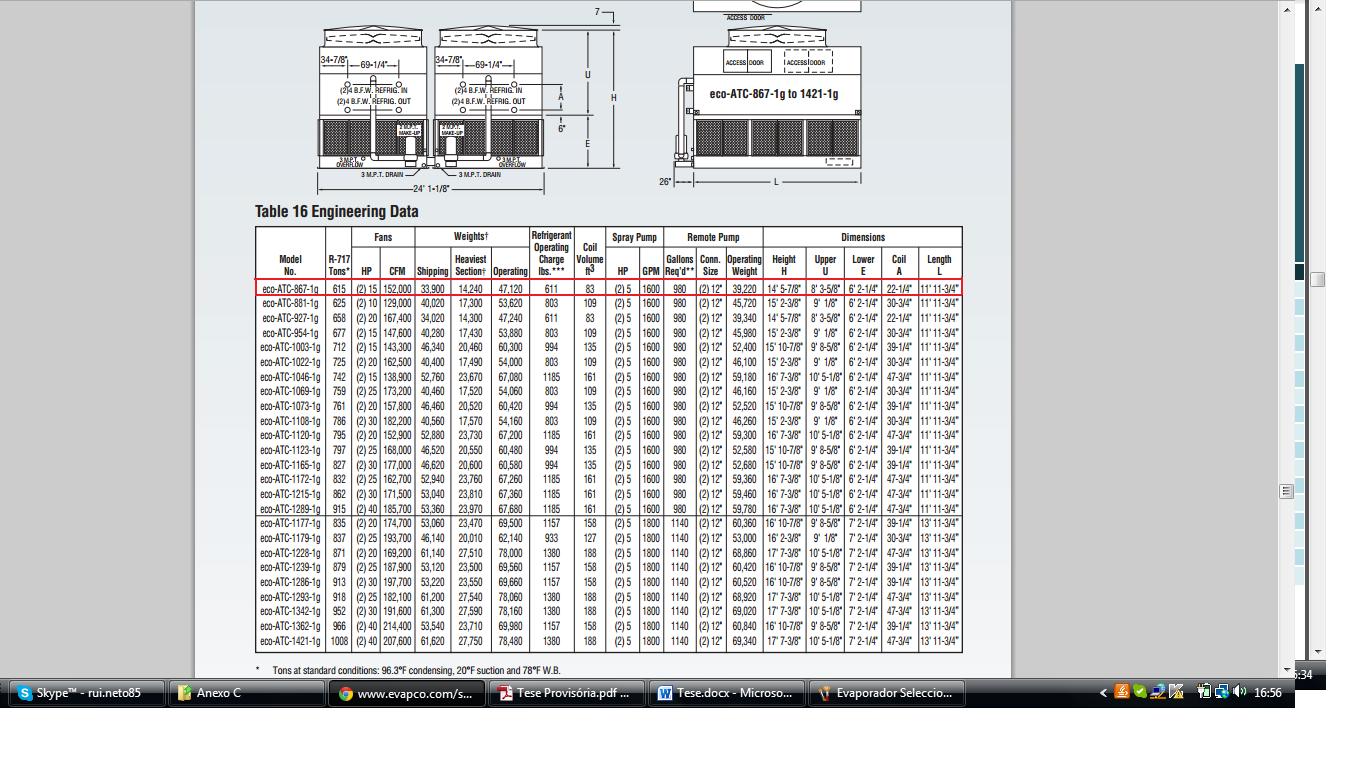Click the inner scrollbar up arrow
Screen dimensions: 1366x768
point(1286,9)
